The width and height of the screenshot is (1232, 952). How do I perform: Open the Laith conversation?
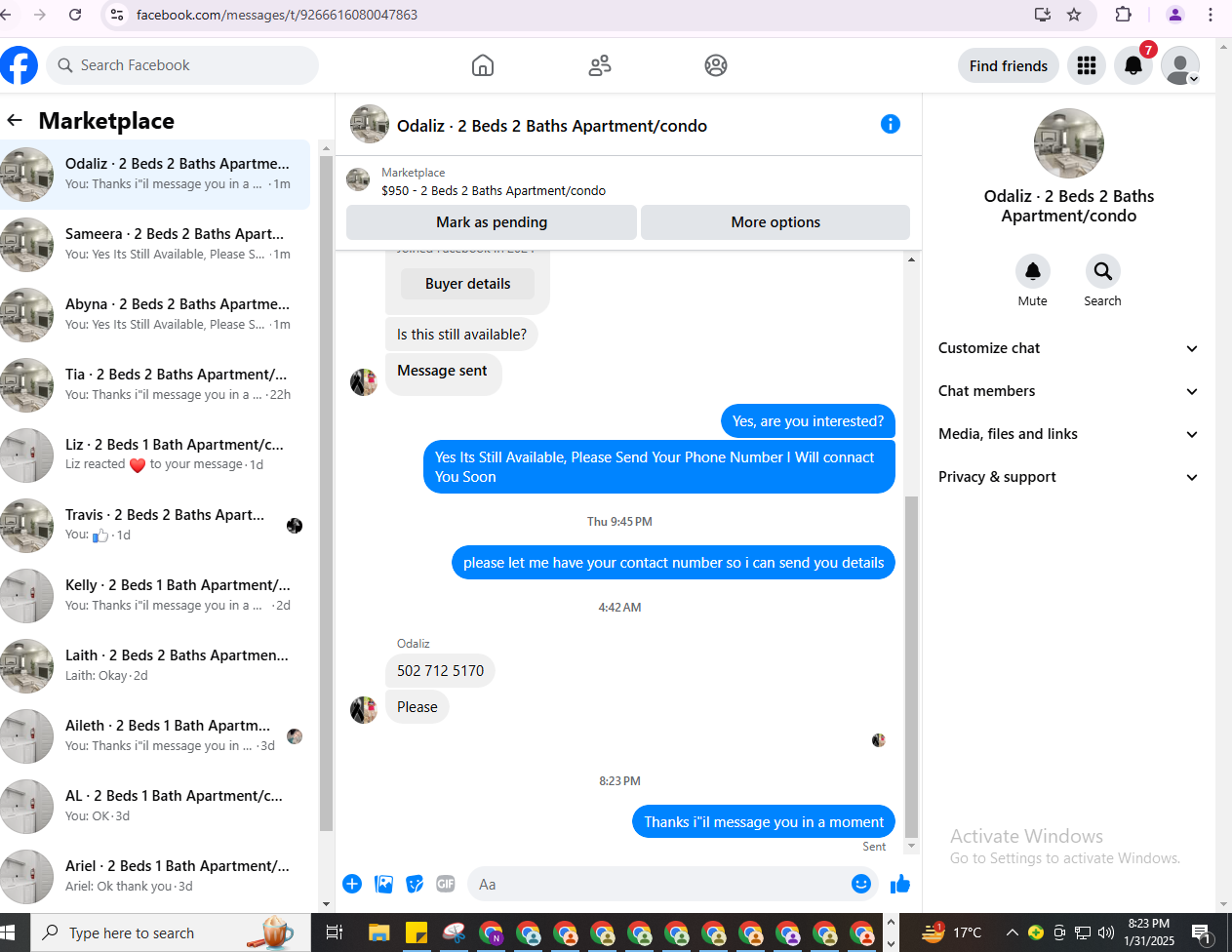155,666
